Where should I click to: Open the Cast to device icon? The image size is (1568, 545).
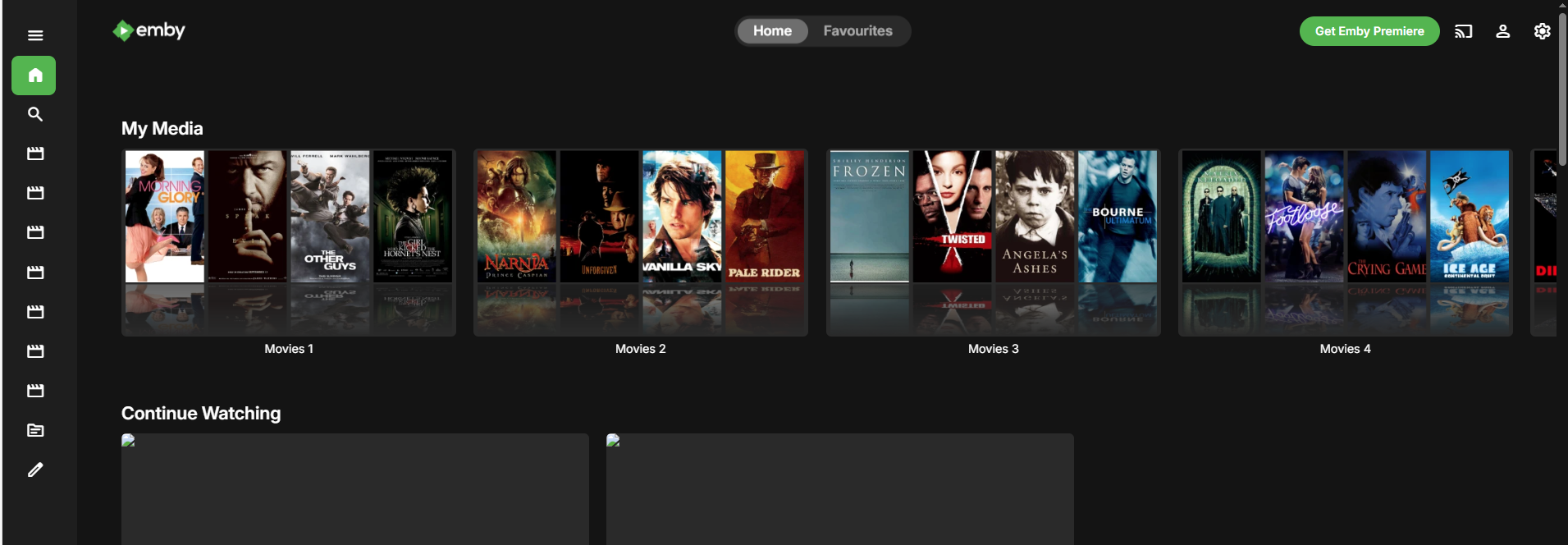[1464, 31]
